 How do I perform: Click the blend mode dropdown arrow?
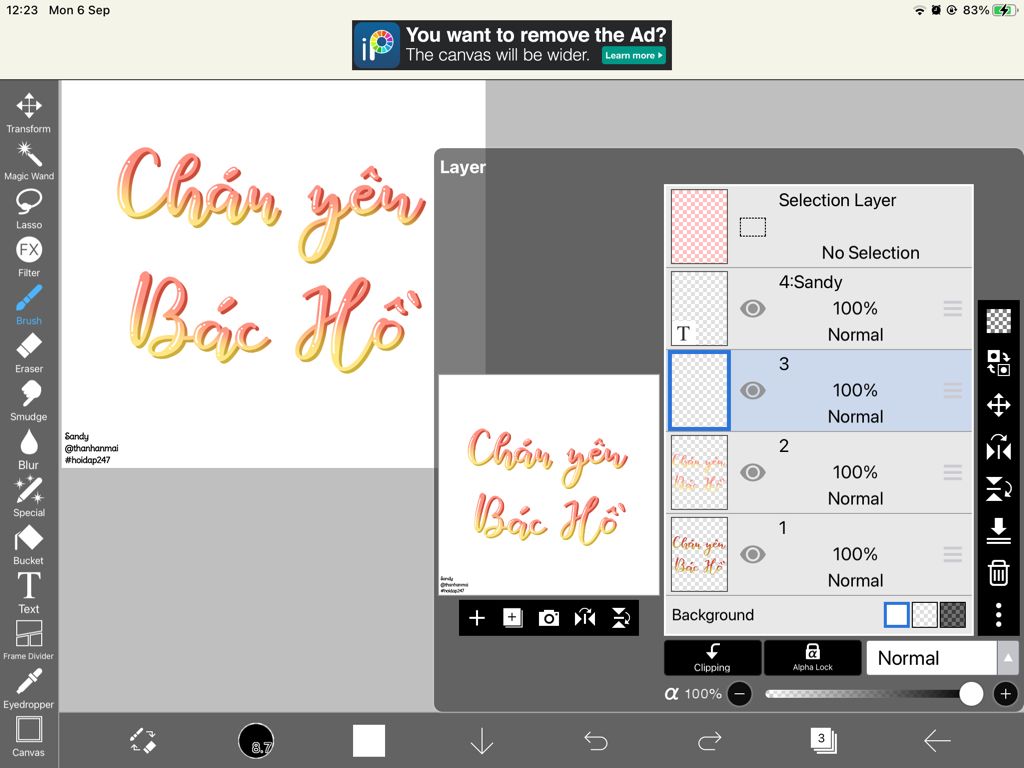point(1008,658)
